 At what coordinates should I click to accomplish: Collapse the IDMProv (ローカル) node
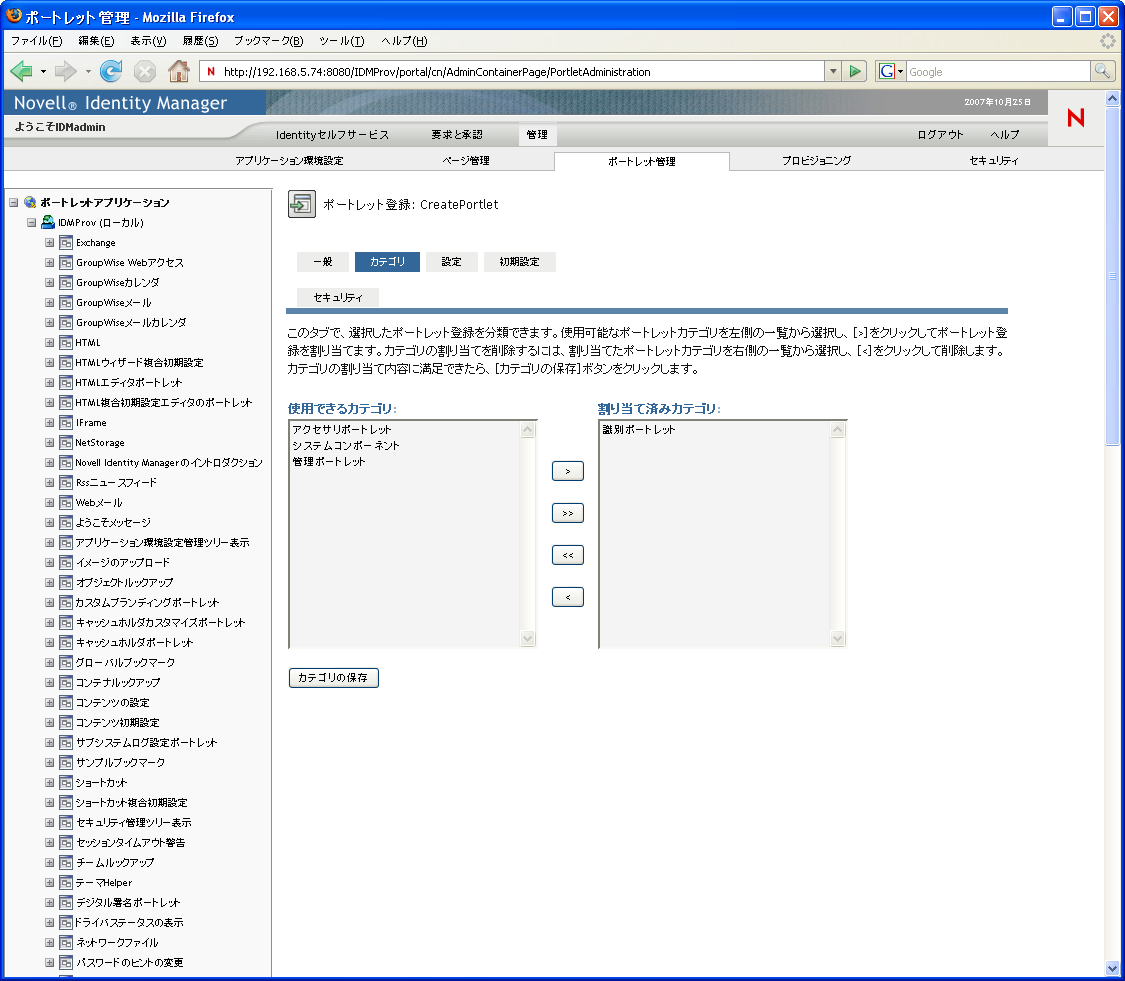[x=32, y=222]
